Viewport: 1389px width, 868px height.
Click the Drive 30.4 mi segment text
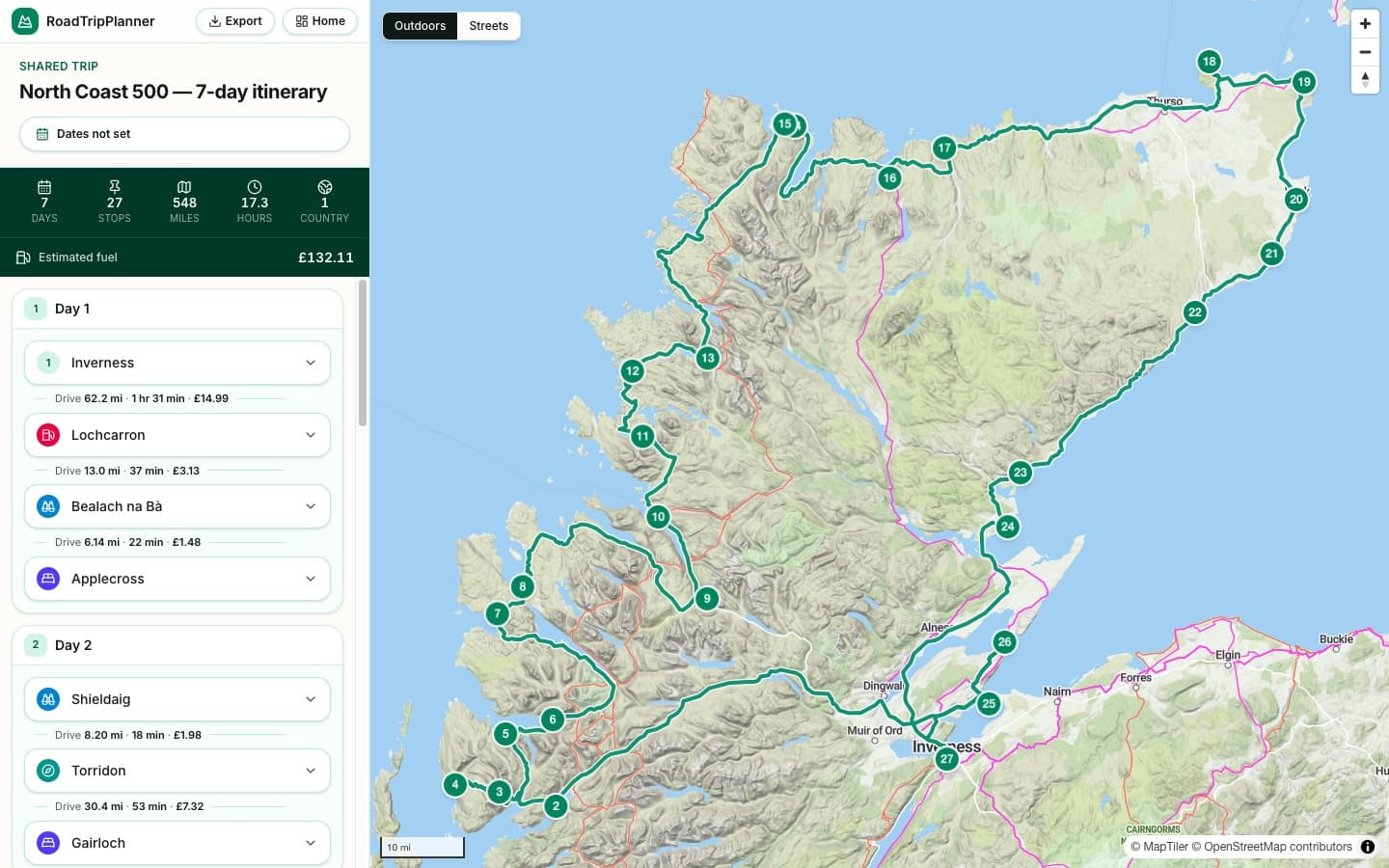coord(129,806)
